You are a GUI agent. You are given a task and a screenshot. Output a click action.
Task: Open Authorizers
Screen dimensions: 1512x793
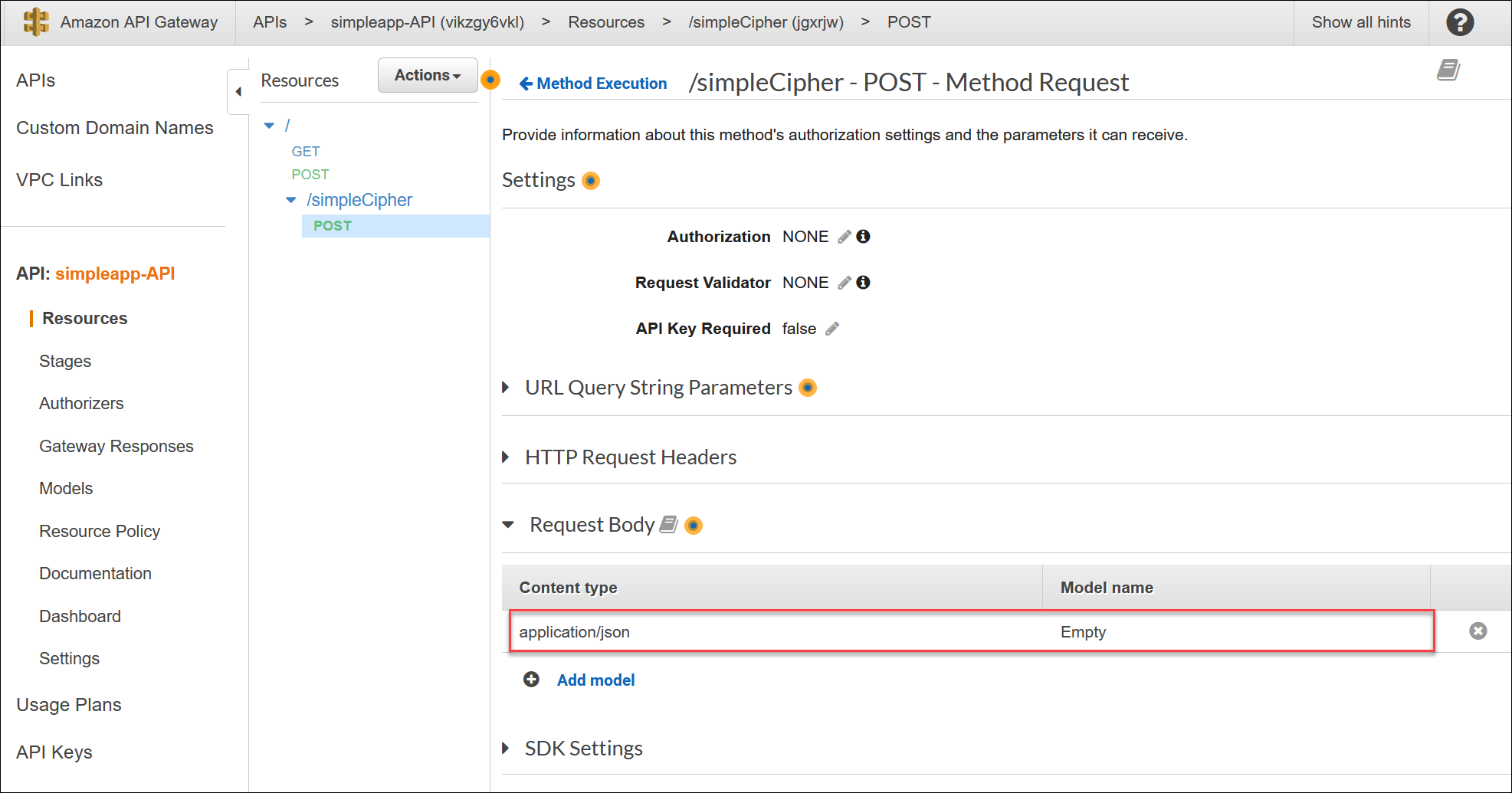coord(81,403)
